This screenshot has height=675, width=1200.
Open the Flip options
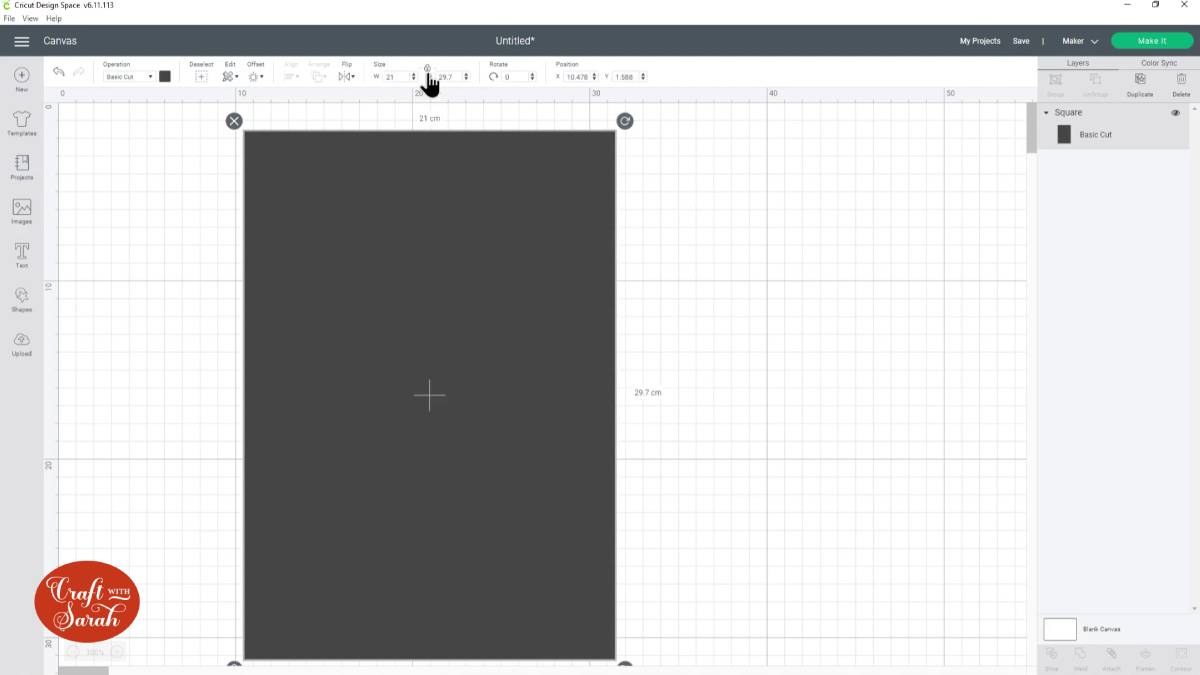point(346,76)
